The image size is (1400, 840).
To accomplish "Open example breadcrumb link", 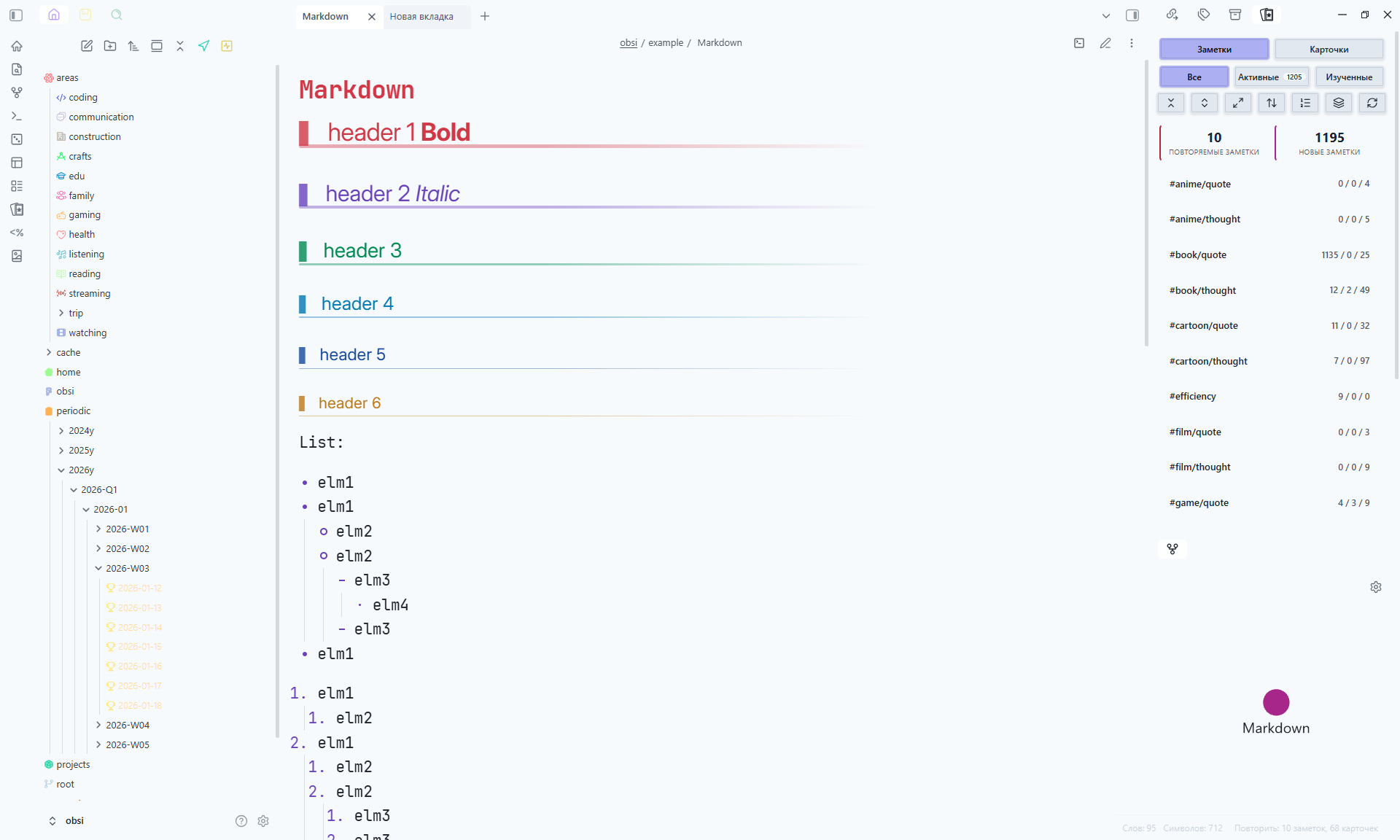I will [x=666, y=43].
